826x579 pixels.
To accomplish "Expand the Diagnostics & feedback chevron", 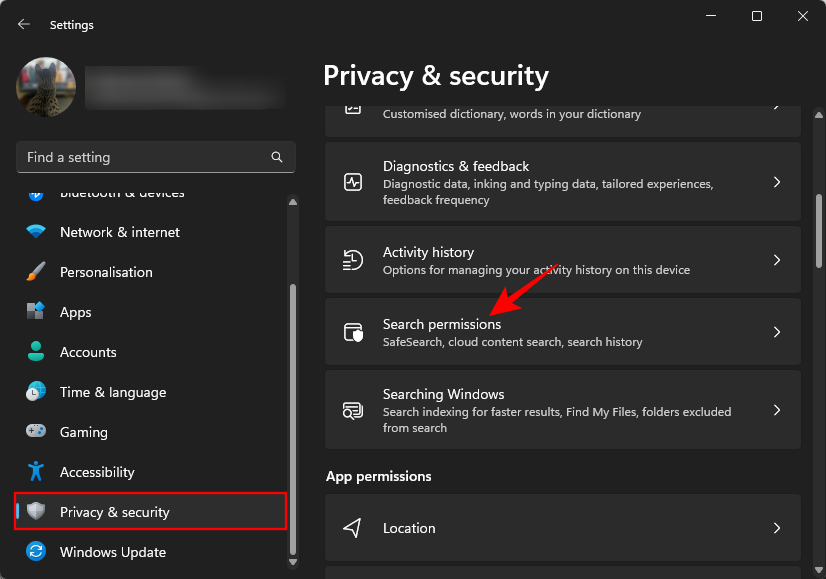I will click(x=777, y=182).
